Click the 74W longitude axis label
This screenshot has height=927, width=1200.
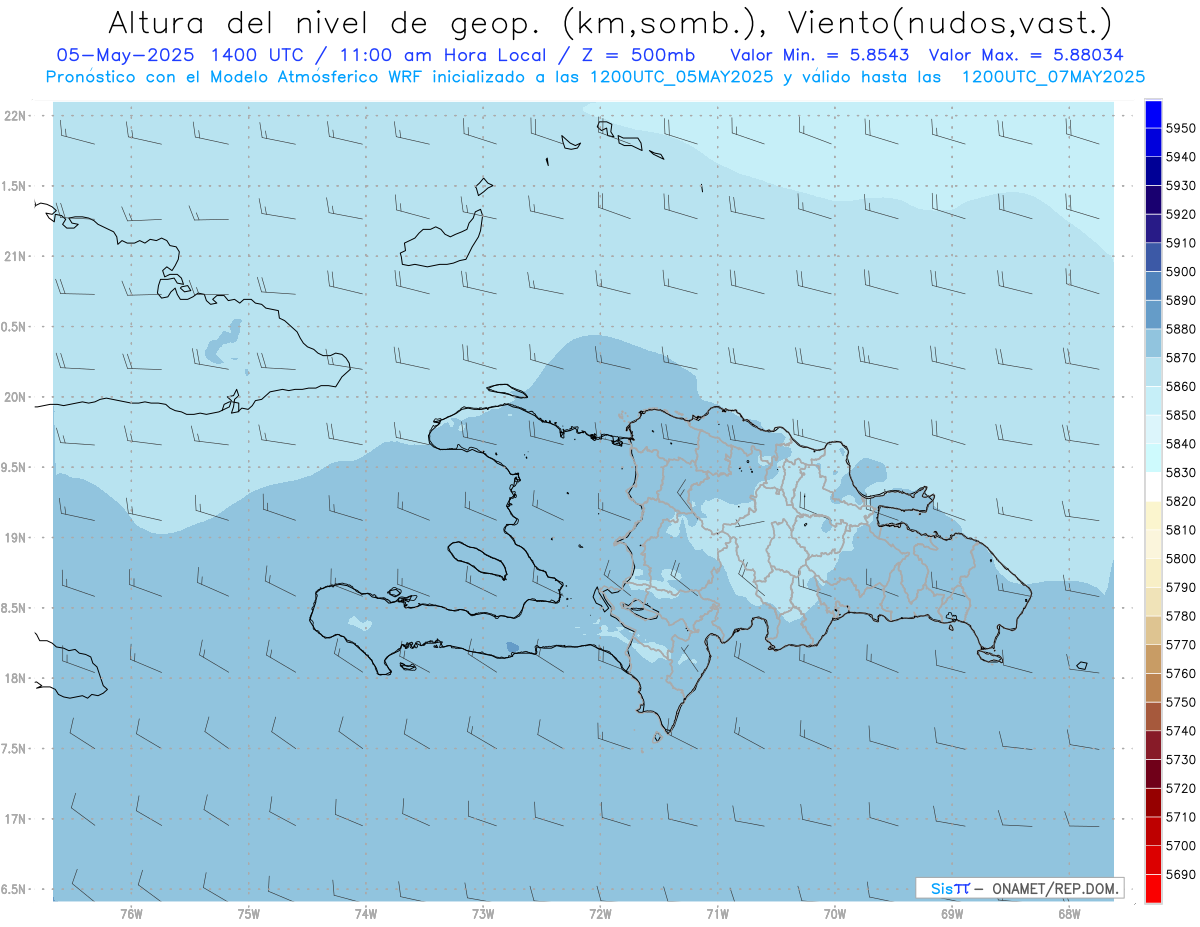365,914
